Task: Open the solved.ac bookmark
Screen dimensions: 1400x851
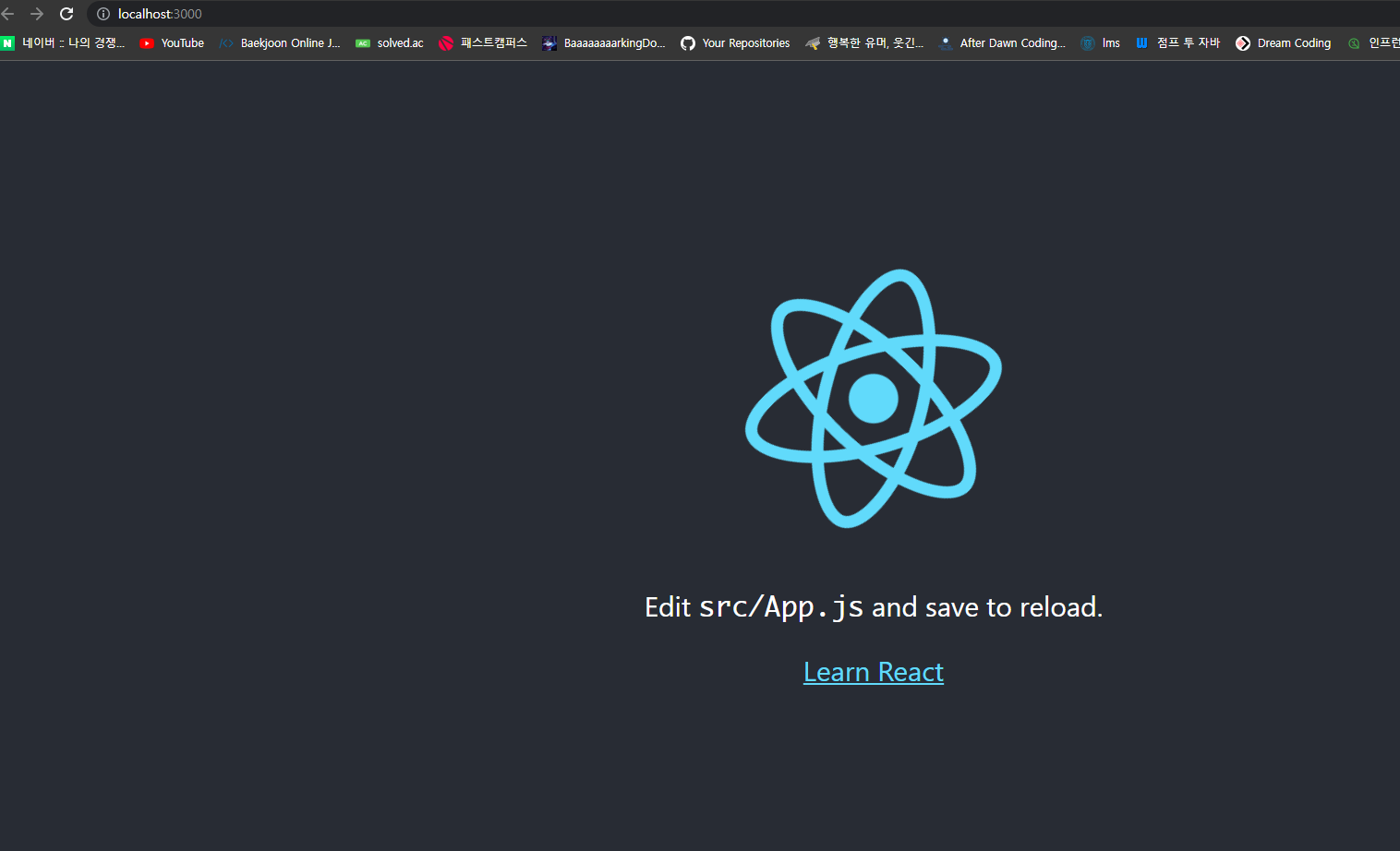Action: coord(390,43)
